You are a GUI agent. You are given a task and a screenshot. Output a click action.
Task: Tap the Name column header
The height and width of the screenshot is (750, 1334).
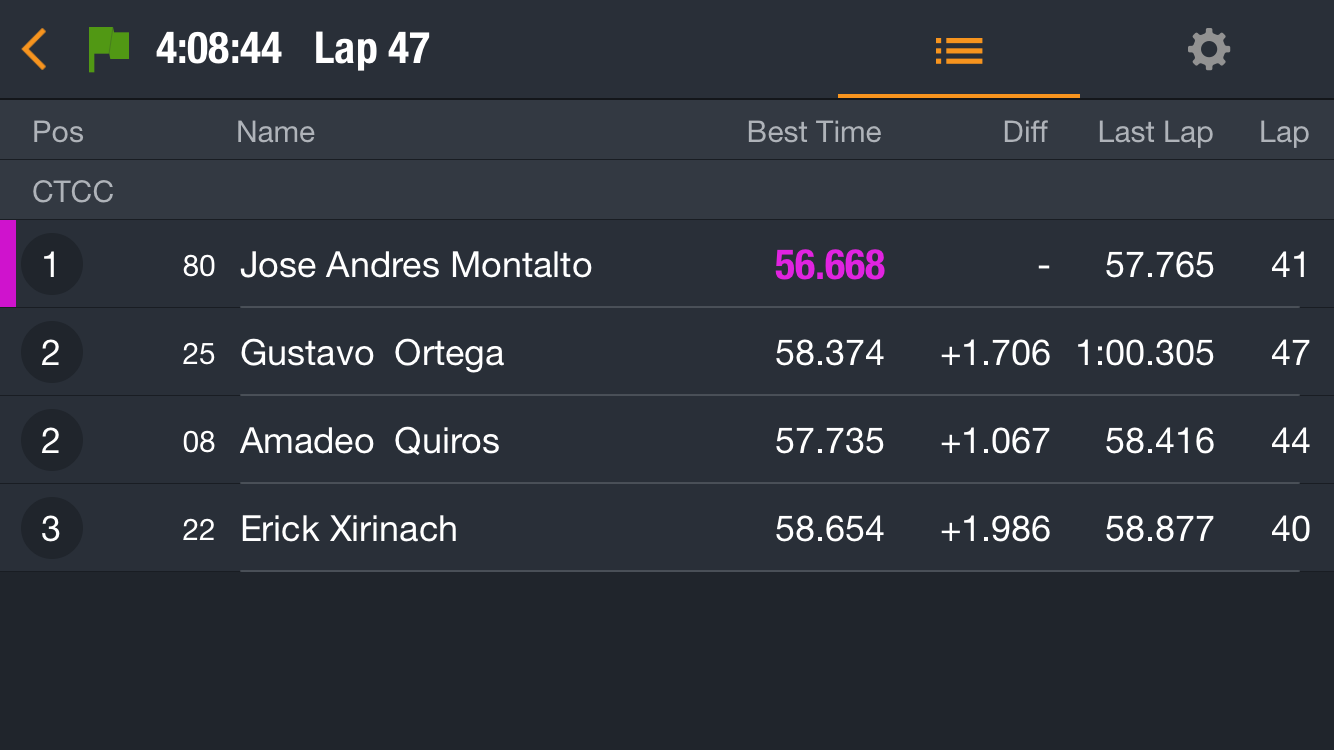pos(275,132)
